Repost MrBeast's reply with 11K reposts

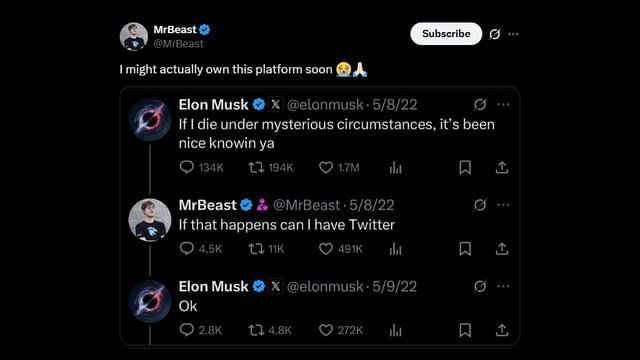[256, 249]
